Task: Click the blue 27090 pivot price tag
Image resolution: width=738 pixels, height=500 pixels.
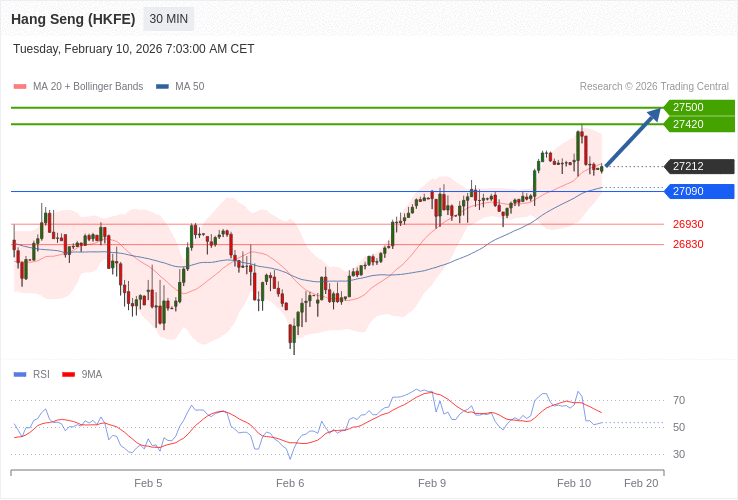Action: pyautogui.click(x=699, y=191)
